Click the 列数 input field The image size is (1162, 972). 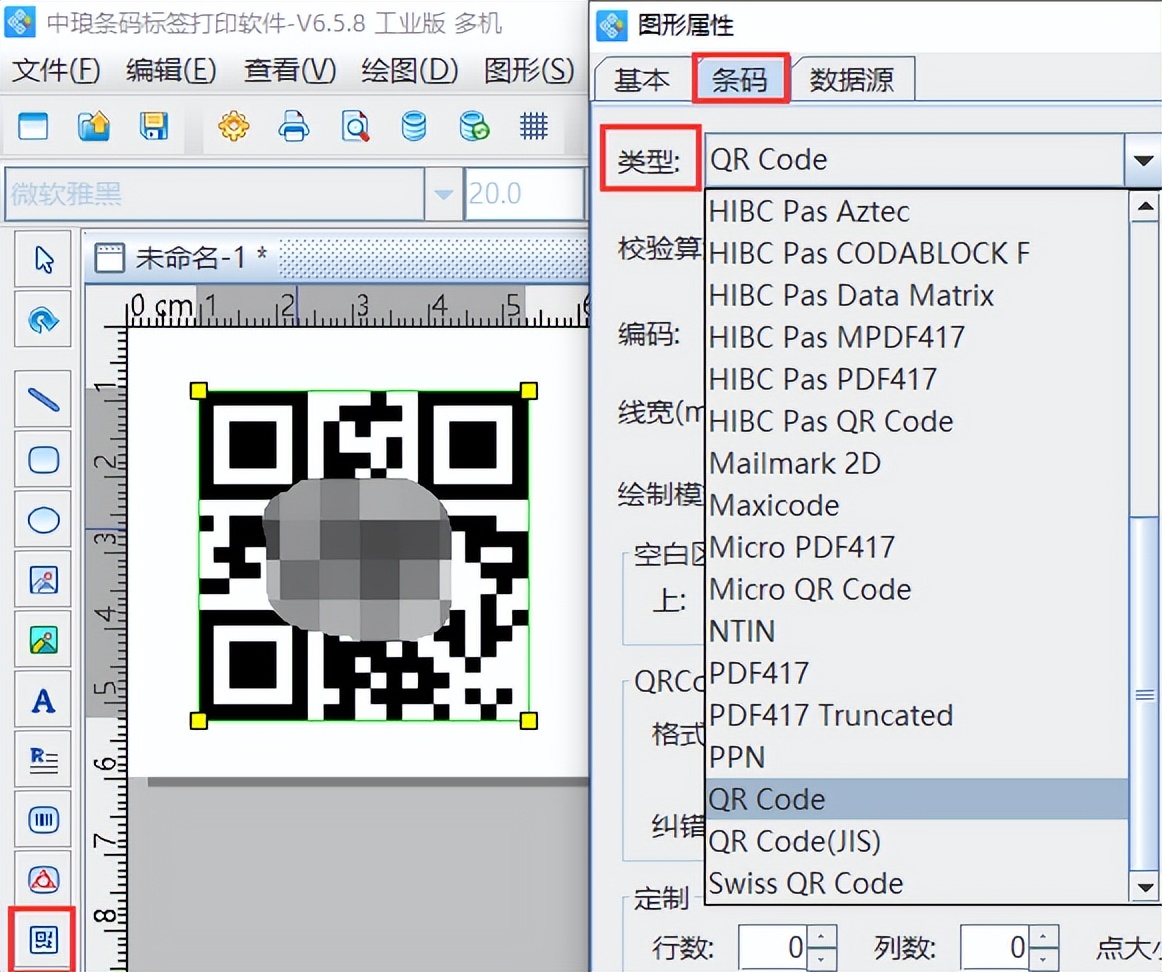997,948
